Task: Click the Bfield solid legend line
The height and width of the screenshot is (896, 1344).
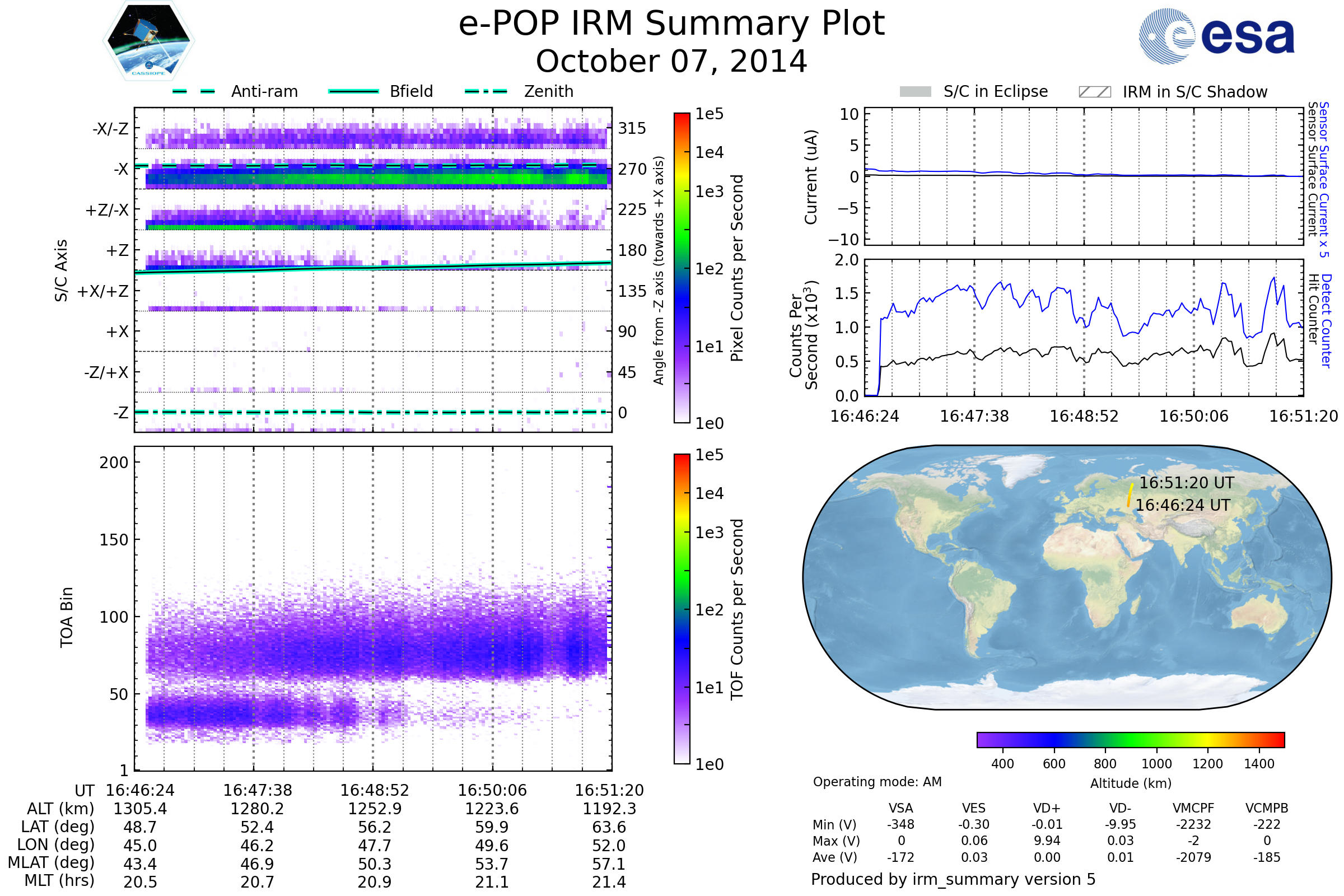Action: pos(354,91)
